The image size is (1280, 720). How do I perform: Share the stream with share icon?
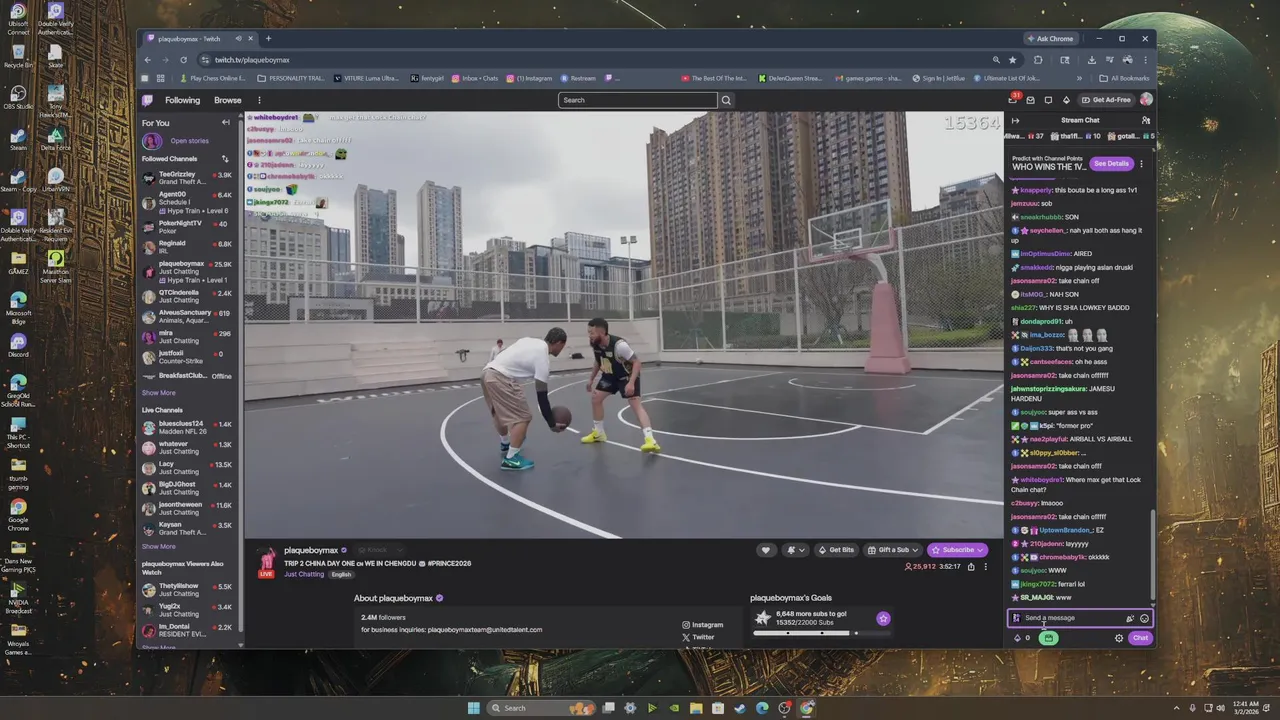tap(971, 566)
